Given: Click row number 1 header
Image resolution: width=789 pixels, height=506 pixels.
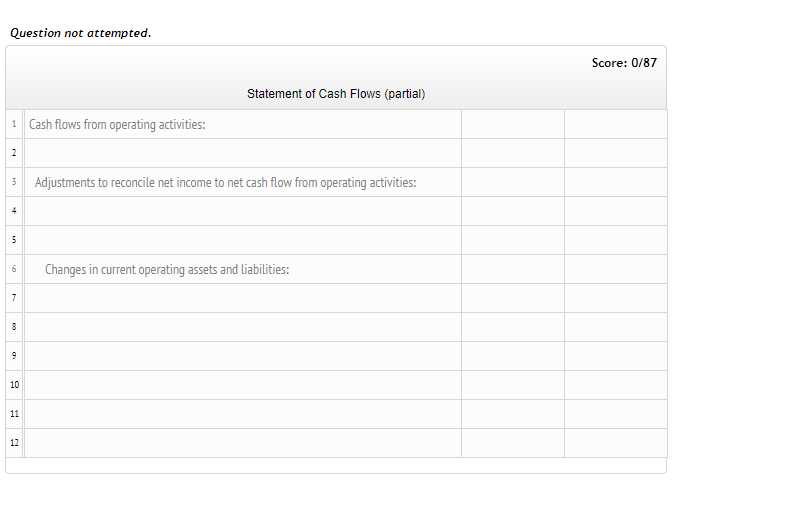Looking at the screenshot, I should (x=14, y=124).
